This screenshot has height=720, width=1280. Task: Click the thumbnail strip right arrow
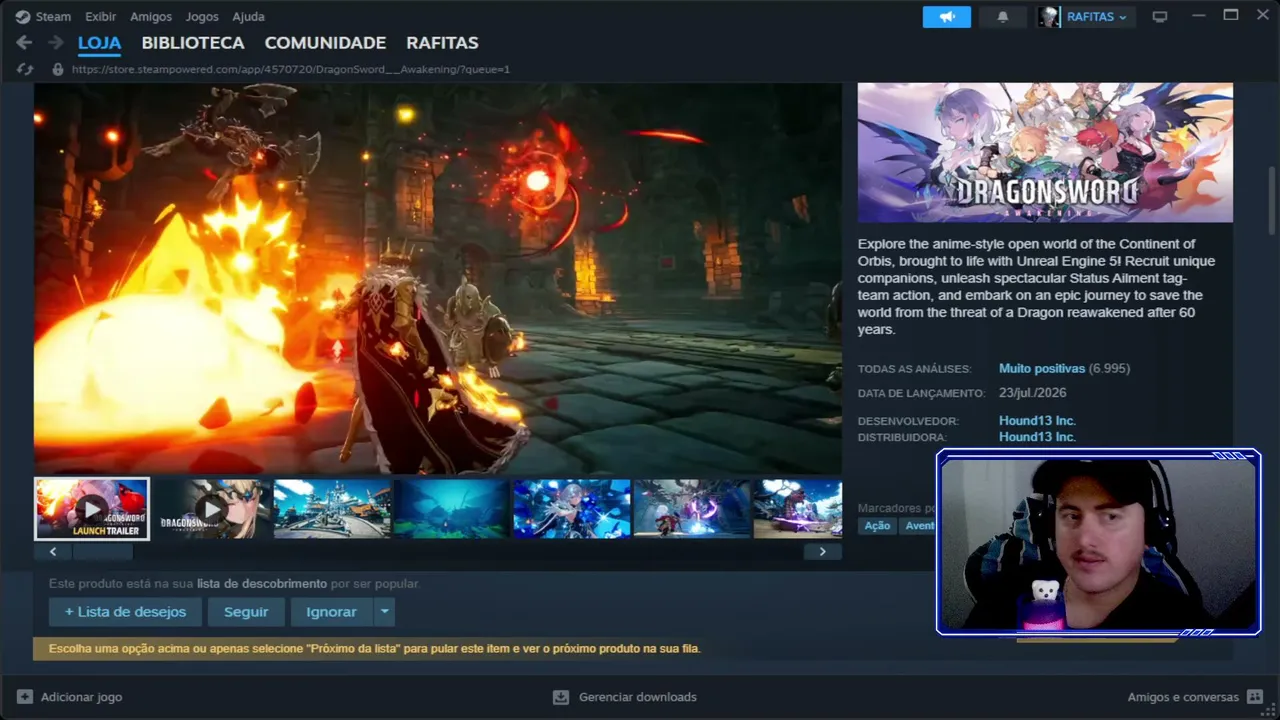[x=823, y=551]
